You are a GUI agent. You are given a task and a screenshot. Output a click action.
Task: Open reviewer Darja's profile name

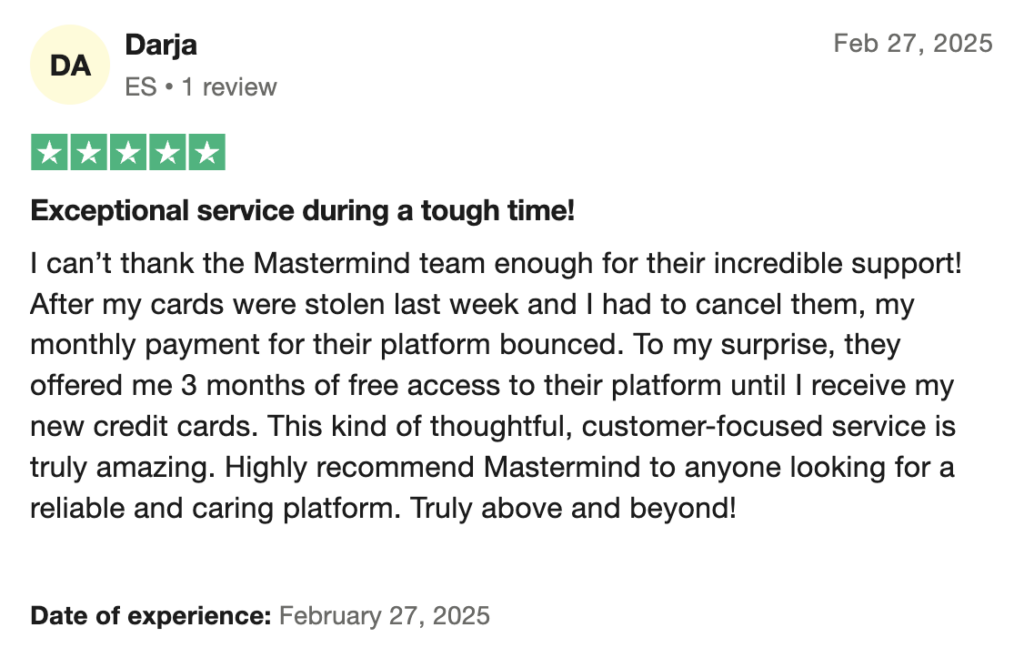point(159,45)
